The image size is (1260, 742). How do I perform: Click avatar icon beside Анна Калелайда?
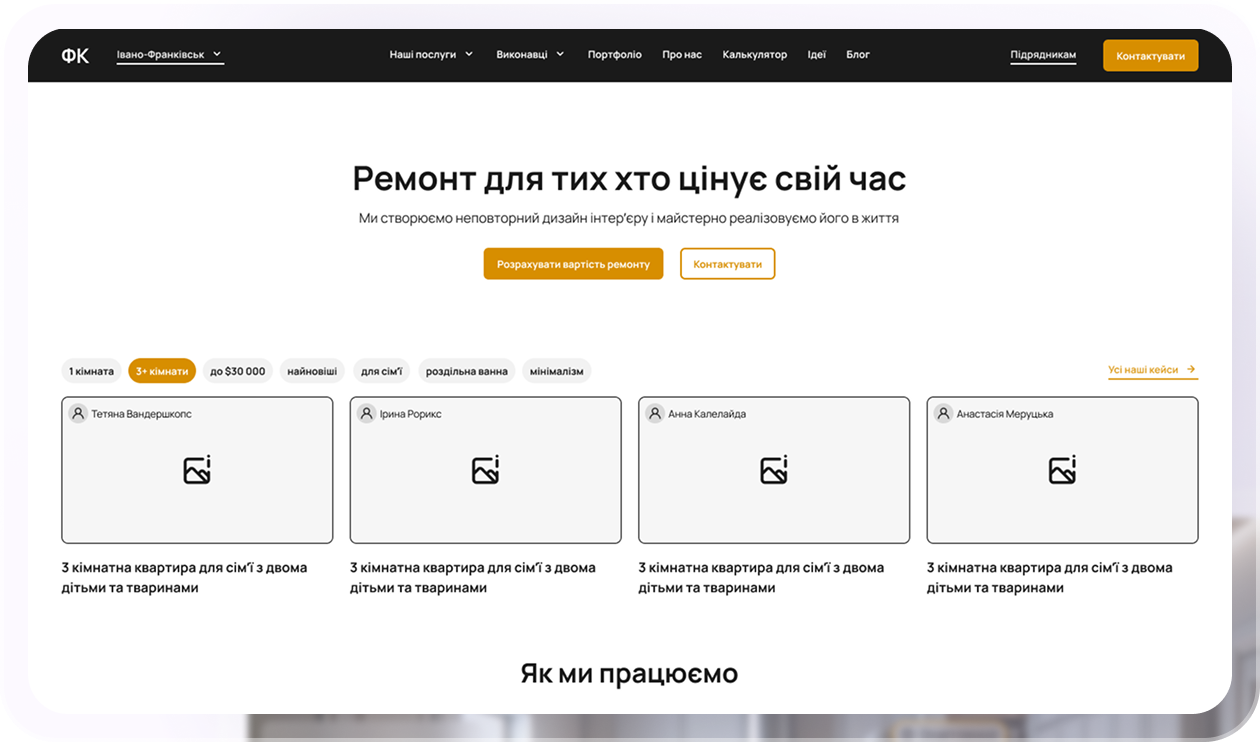(x=655, y=414)
